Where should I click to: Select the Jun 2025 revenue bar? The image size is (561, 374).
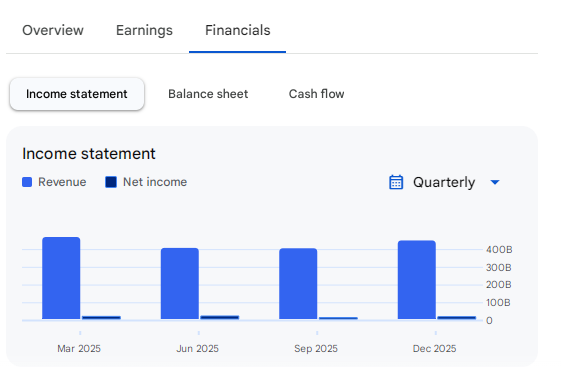point(180,283)
